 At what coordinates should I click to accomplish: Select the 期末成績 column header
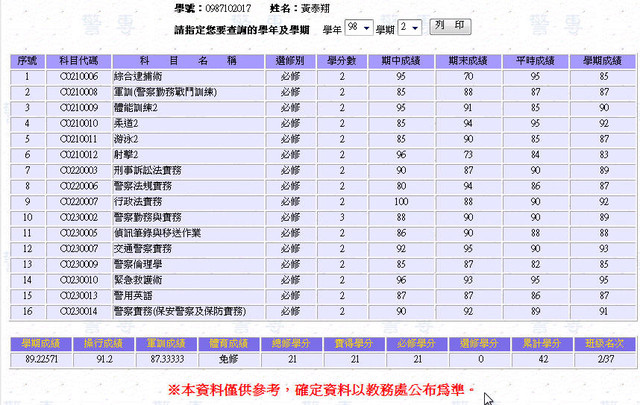(468, 61)
